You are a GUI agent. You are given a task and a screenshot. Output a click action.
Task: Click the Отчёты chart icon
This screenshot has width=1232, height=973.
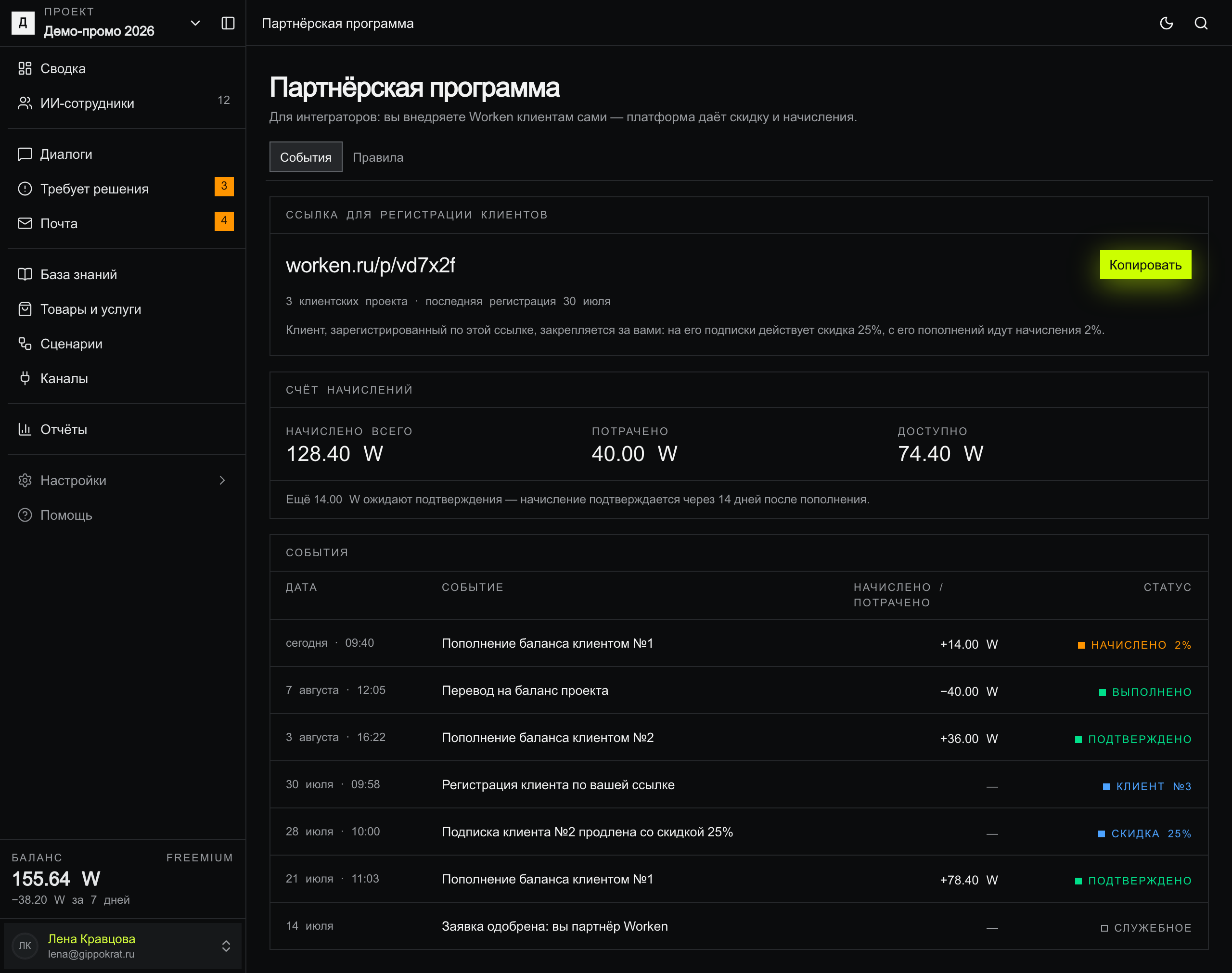click(25, 430)
